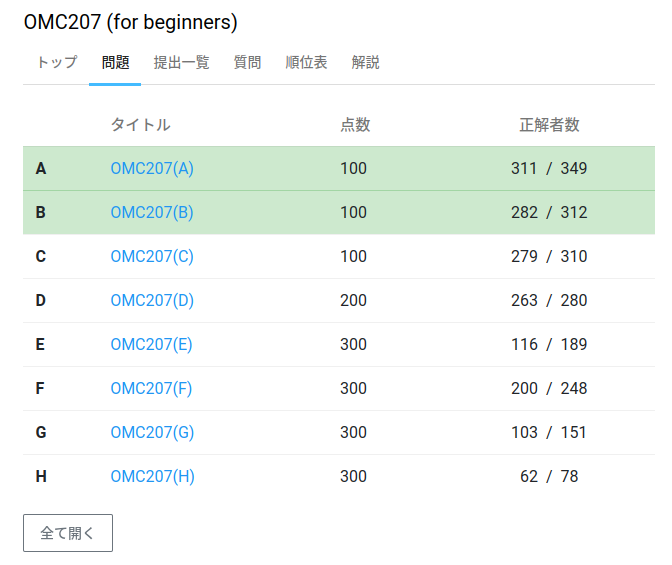Screen dimensions: 672x565
Task: Click solver count 263 / 280
Action: pyautogui.click(x=549, y=301)
